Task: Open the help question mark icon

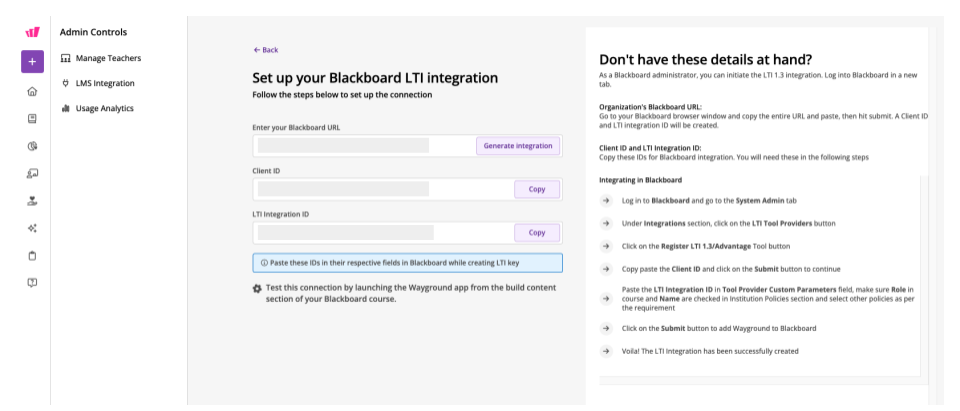Action: coord(32,283)
